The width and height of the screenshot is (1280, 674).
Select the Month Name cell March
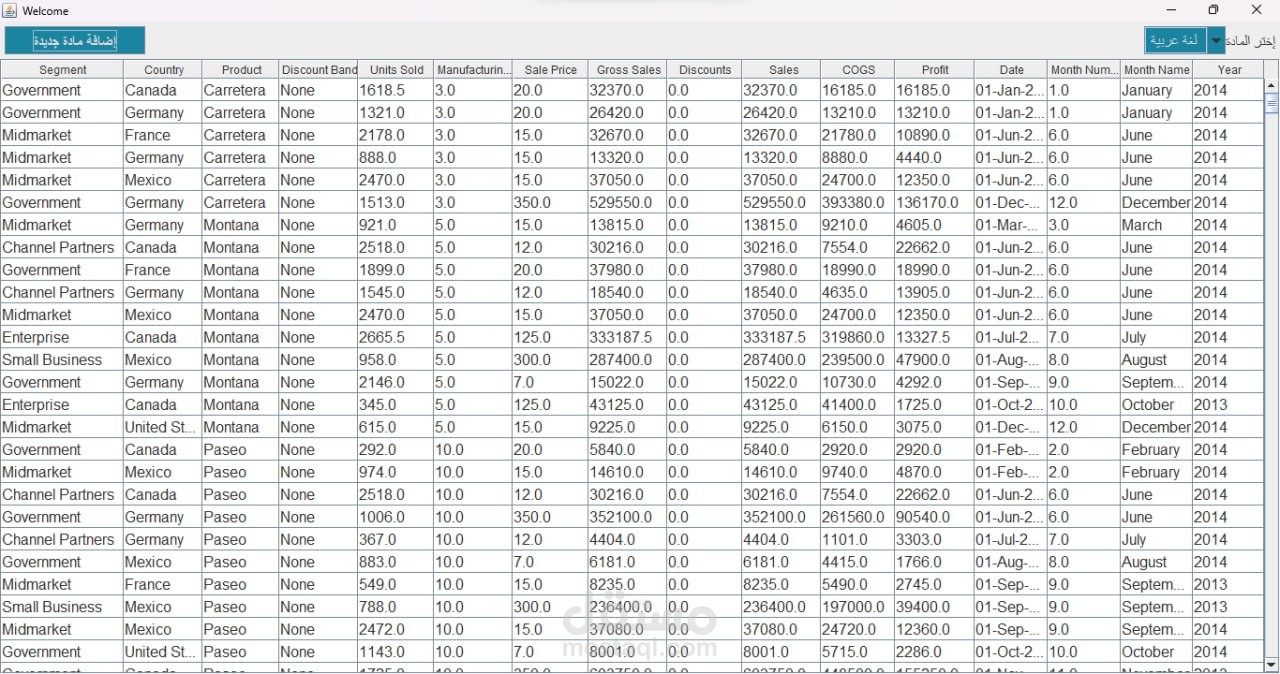click(1156, 225)
